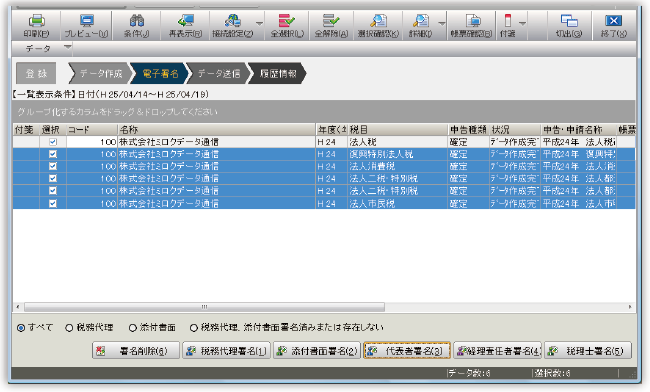This screenshot has width=650, height=392.
Task: Click the 付箋 sticky note icon
Action: 507,21
